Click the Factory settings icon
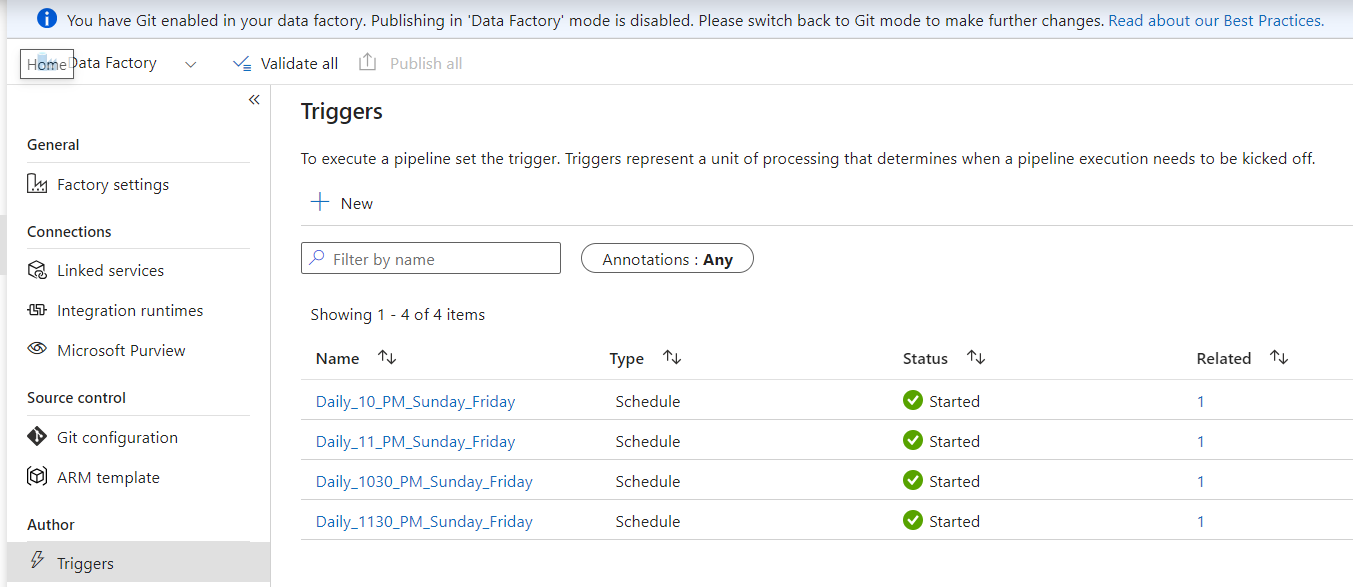This screenshot has width=1353, height=587. tap(38, 184)
